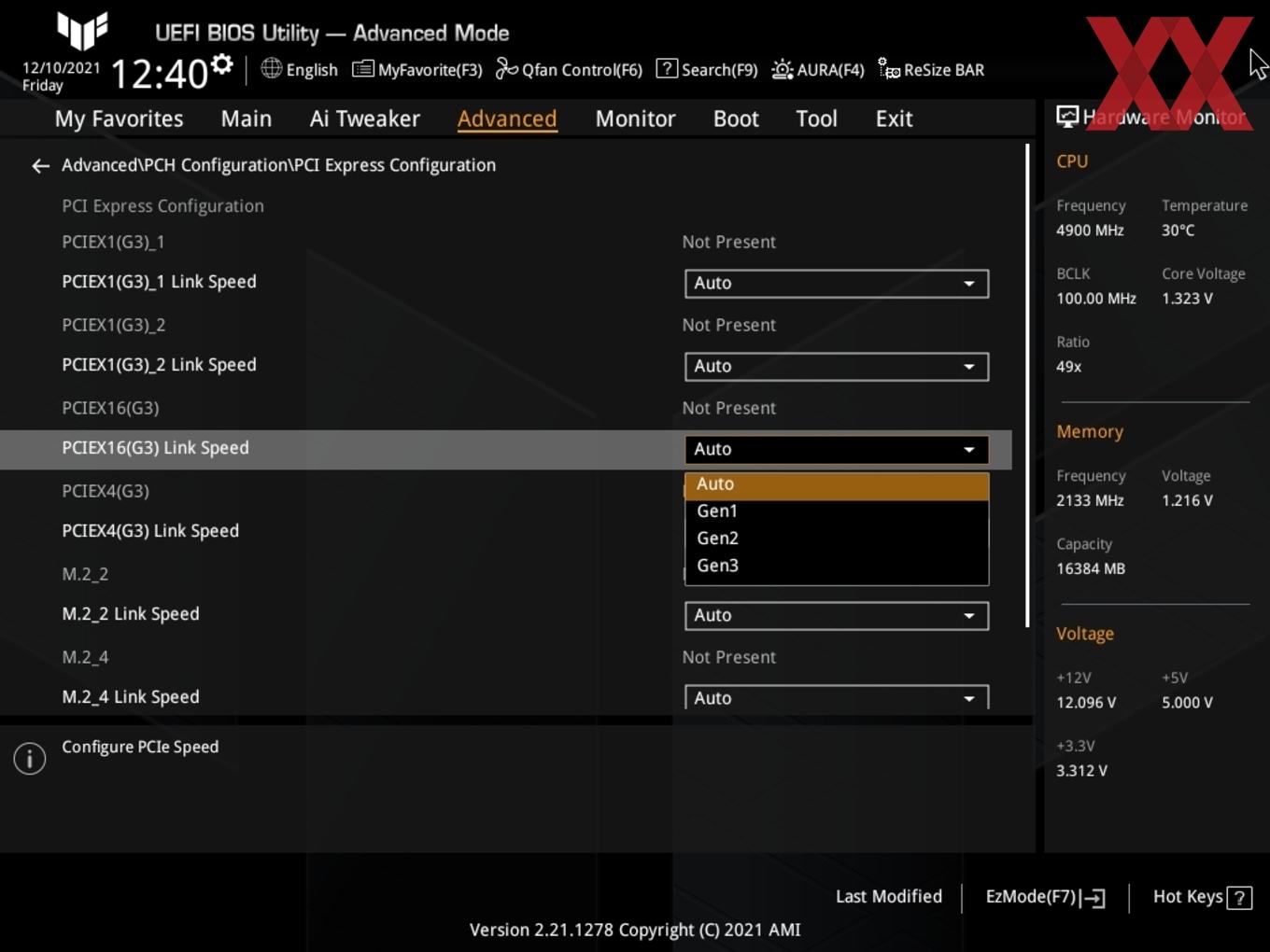Open Qfan Control(F6) fan icon
Viewport: 1270px width, 952px height.
coord(506,68)
